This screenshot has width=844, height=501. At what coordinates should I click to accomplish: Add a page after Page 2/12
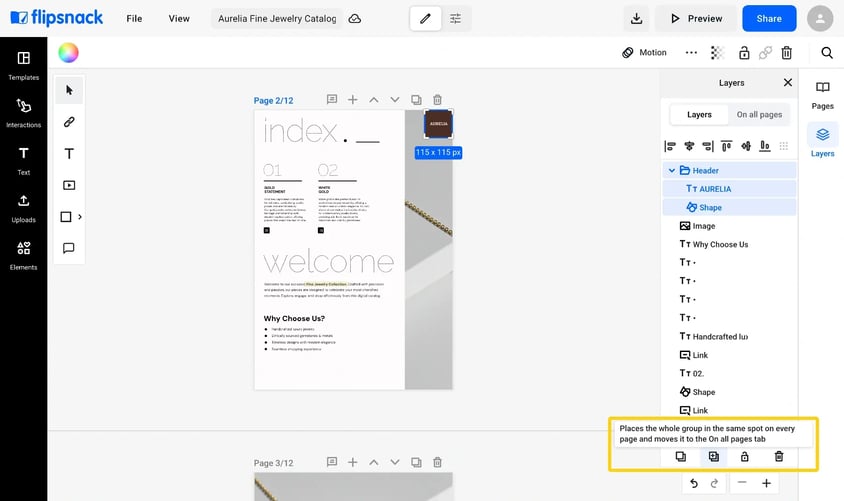pos(353,100)
